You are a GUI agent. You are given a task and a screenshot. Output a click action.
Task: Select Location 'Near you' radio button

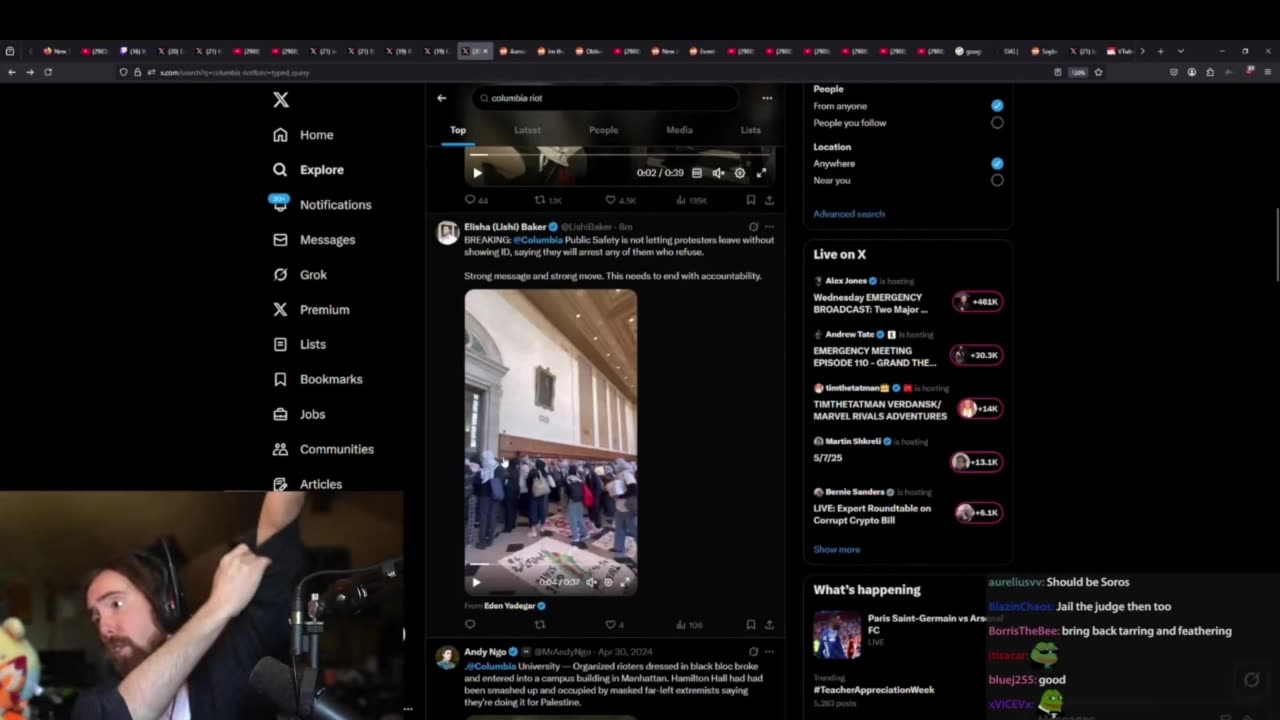997,181
